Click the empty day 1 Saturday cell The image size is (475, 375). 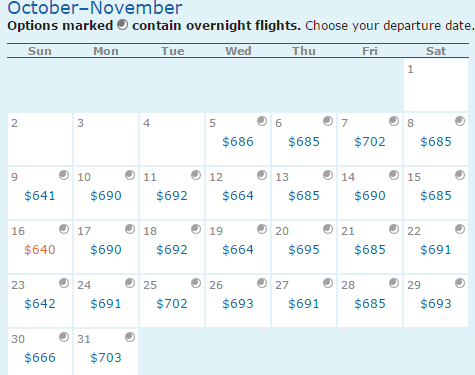tap(436, 85)
